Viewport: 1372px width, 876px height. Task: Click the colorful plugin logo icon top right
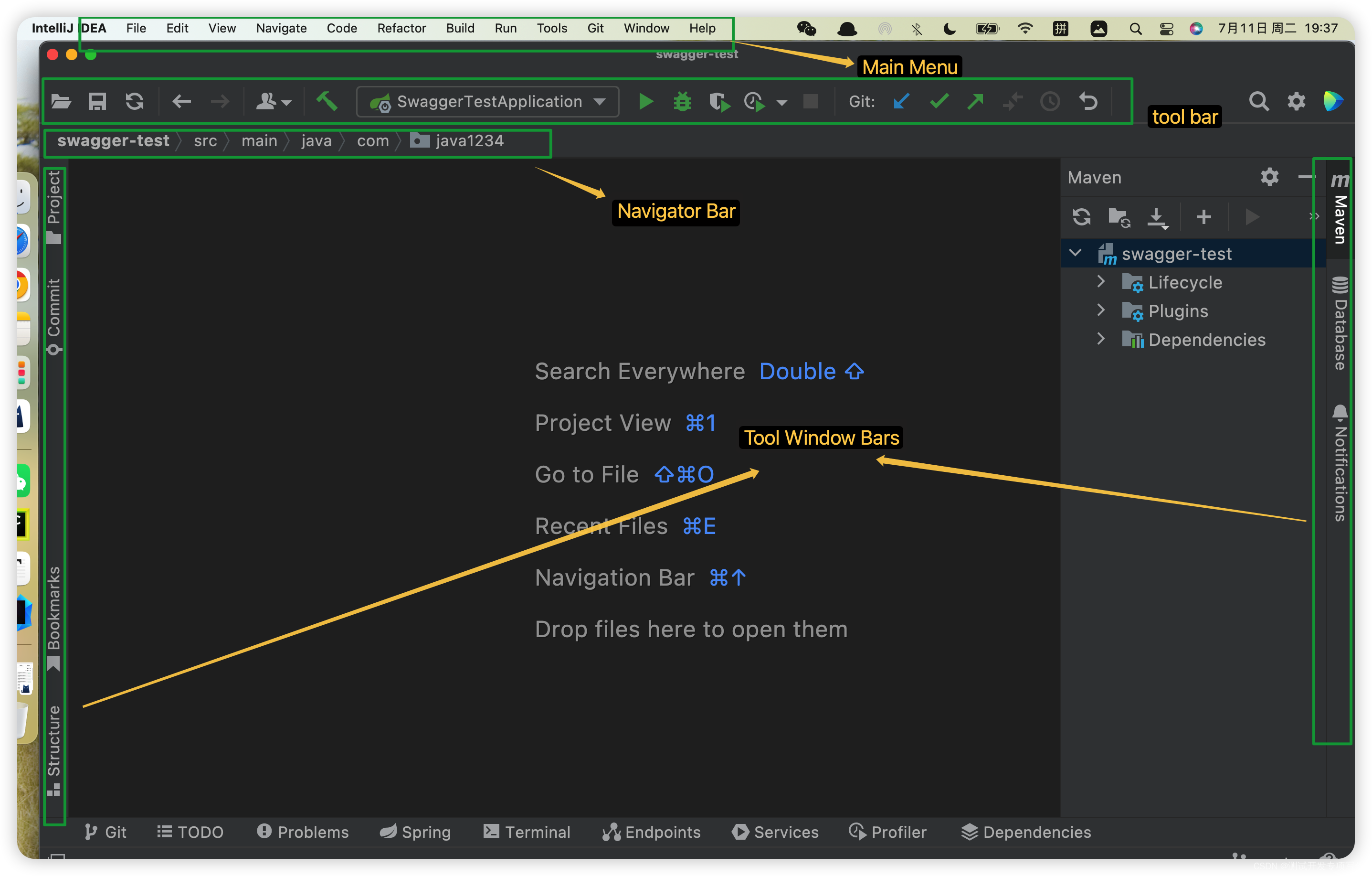1333,101
